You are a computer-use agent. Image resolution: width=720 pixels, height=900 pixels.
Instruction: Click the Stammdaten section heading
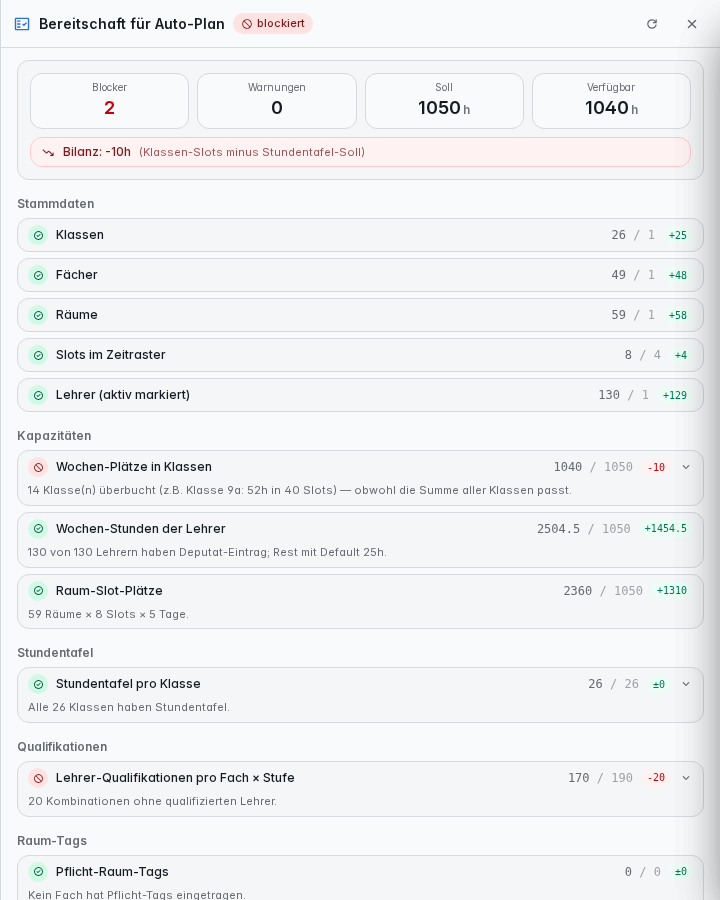(x=56, y=204)
